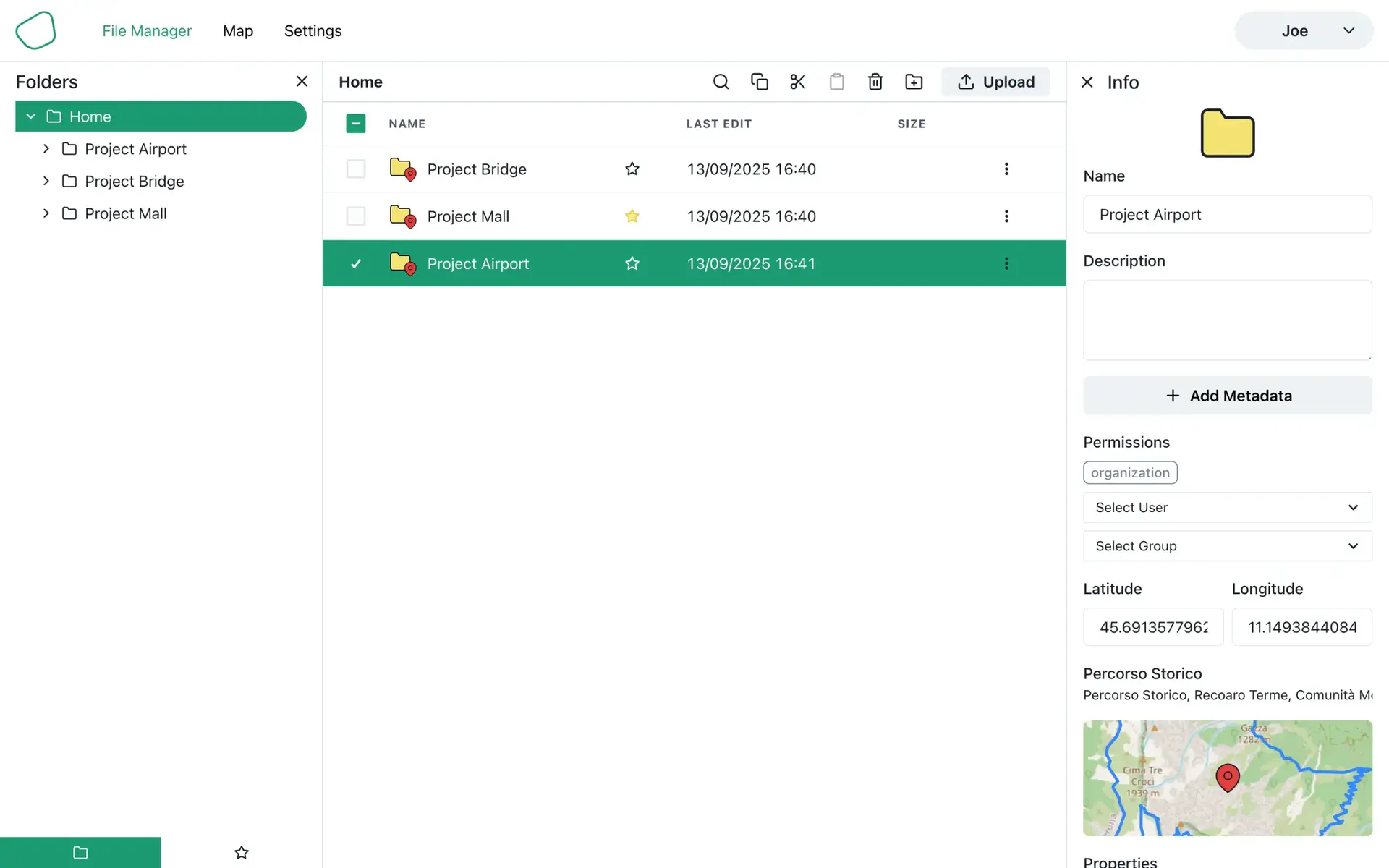Viewport: 1389px width, 868px height.
Task: Expand the Project Airport folder tree item
Action: (x=45, y=148)
